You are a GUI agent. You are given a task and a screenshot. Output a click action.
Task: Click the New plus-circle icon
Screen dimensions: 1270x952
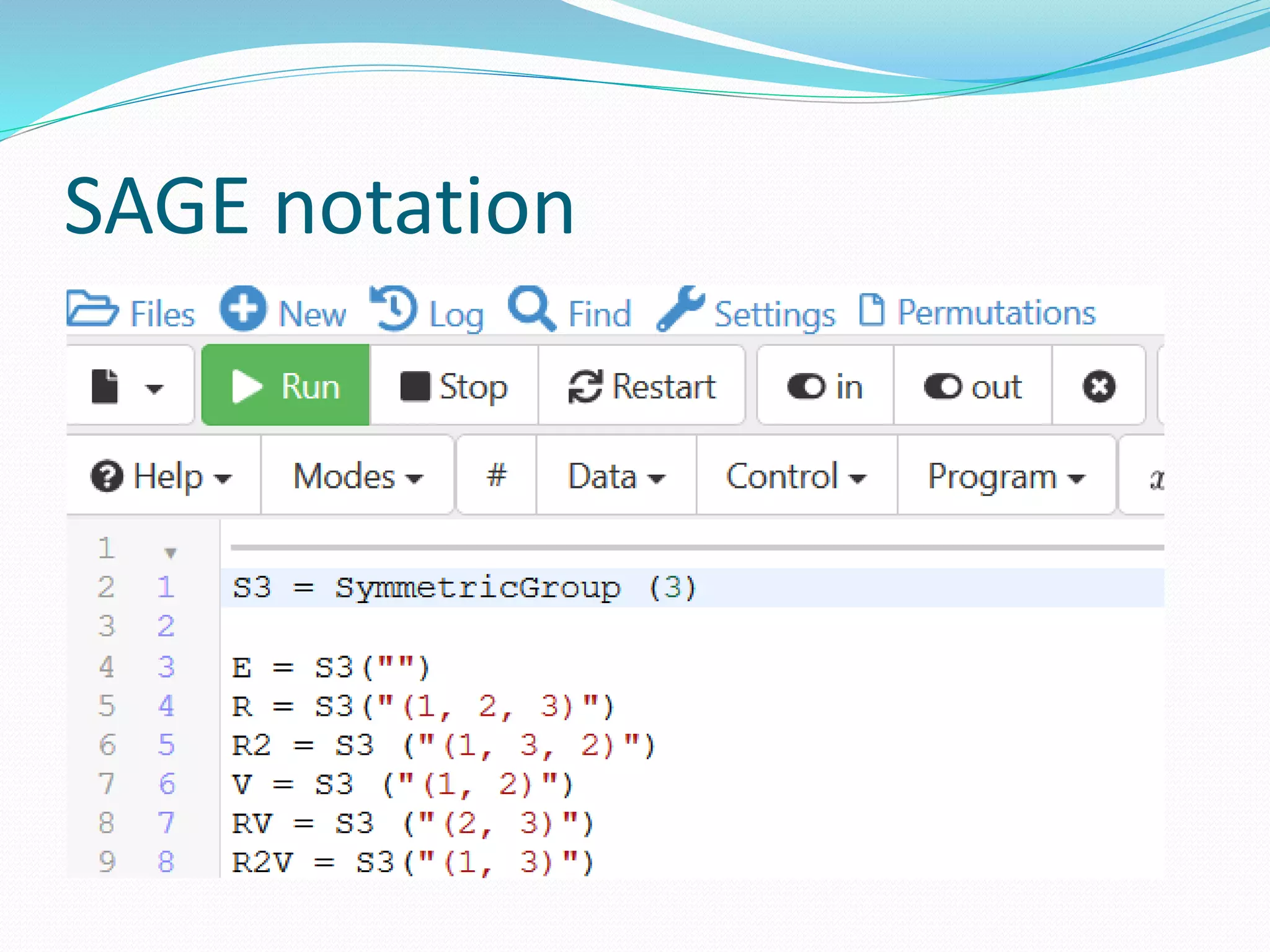243,308
